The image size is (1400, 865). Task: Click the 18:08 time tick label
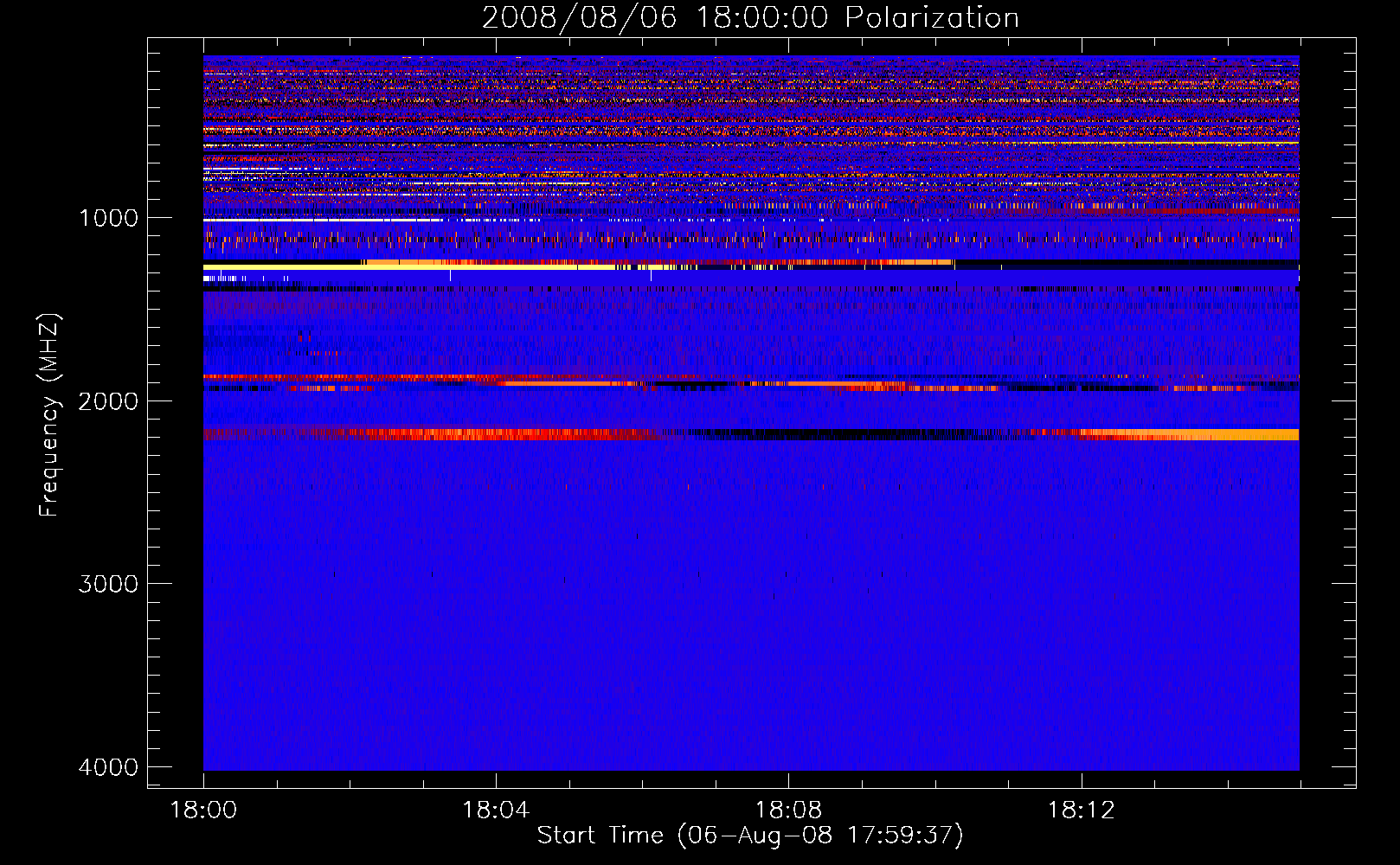click(x=788, y=811)
